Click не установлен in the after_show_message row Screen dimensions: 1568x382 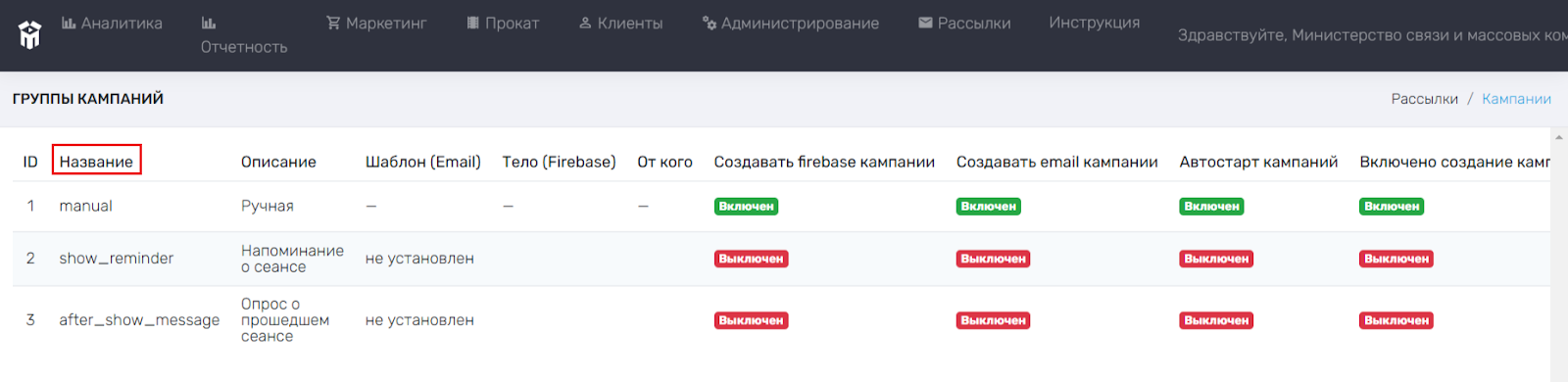pos(419,320)
